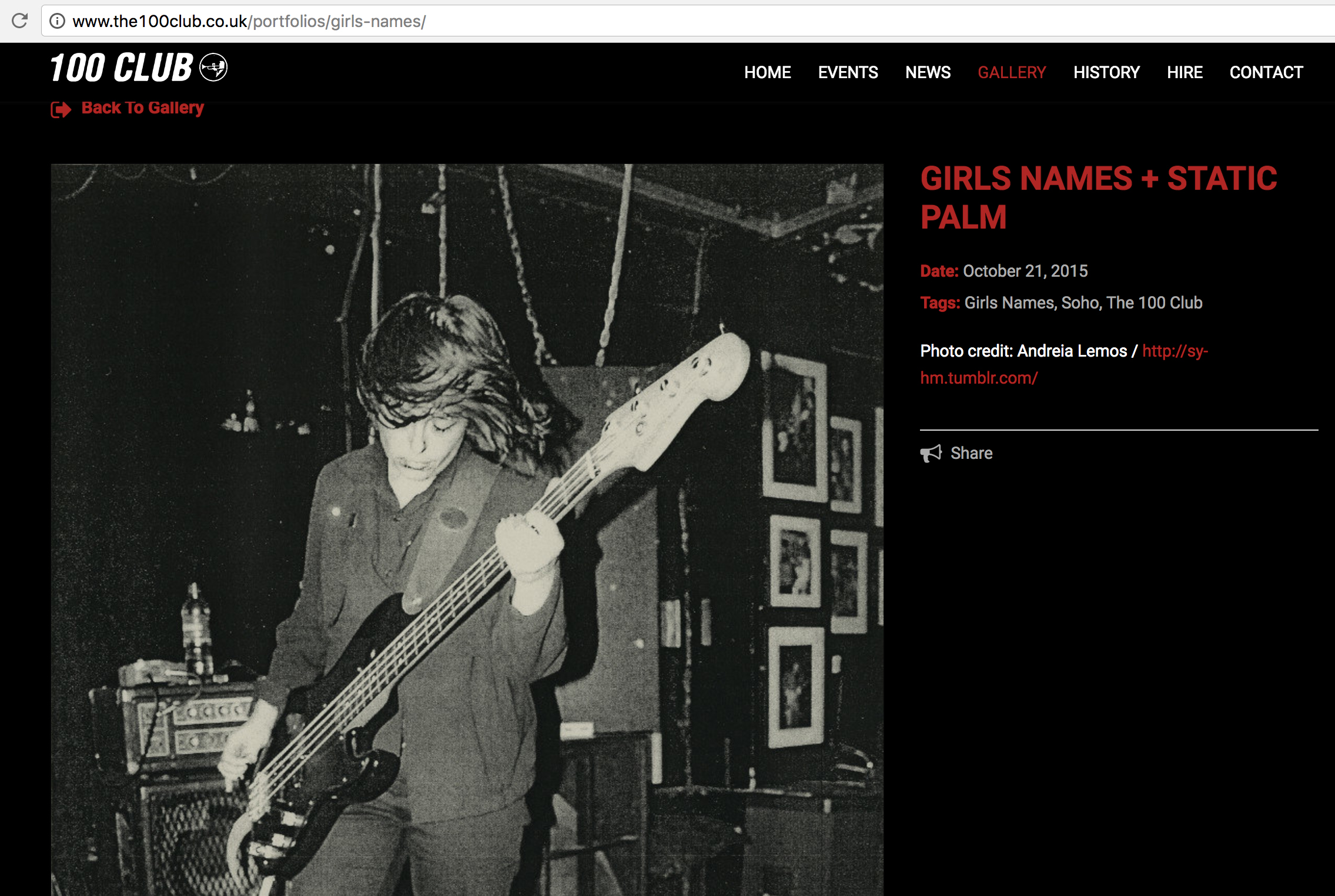Follow the Back To Gallery link
Screen dimensions: 1335x896
(143, 108)
